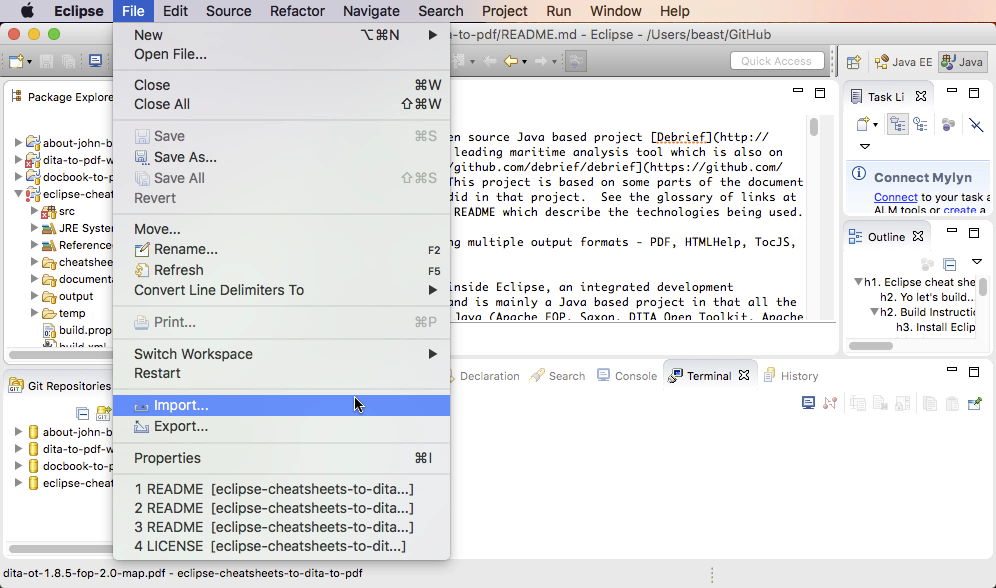Image resolution: width=996 pixels, height=588 pixels.
Task: Expand docbook-to-p repository in Git Repositories
Action: [x=18, y=465]
